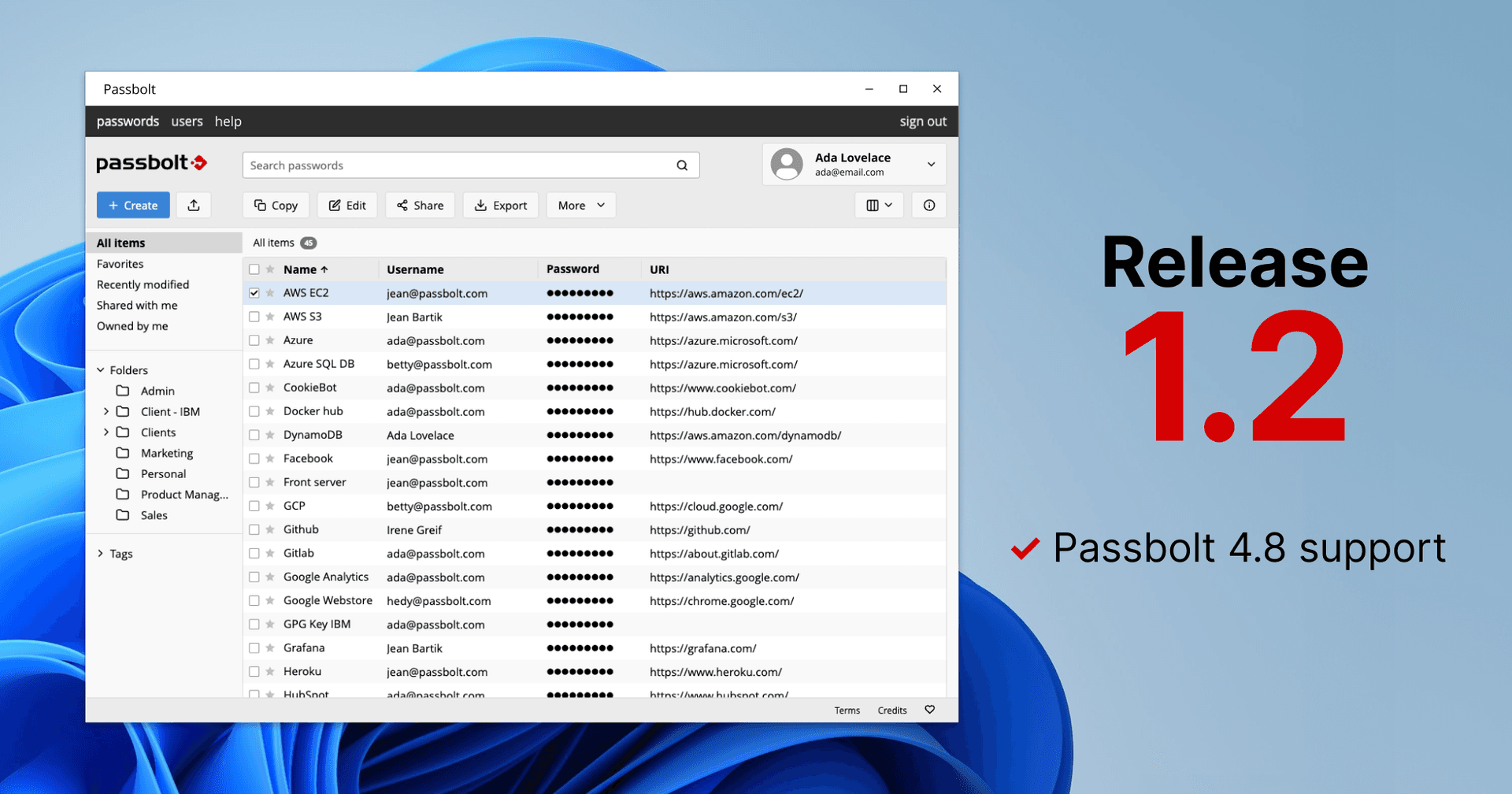The height and width of the screenshot is (794, 1512).
Task: Click the Export icon
Action: coord(481,205)
